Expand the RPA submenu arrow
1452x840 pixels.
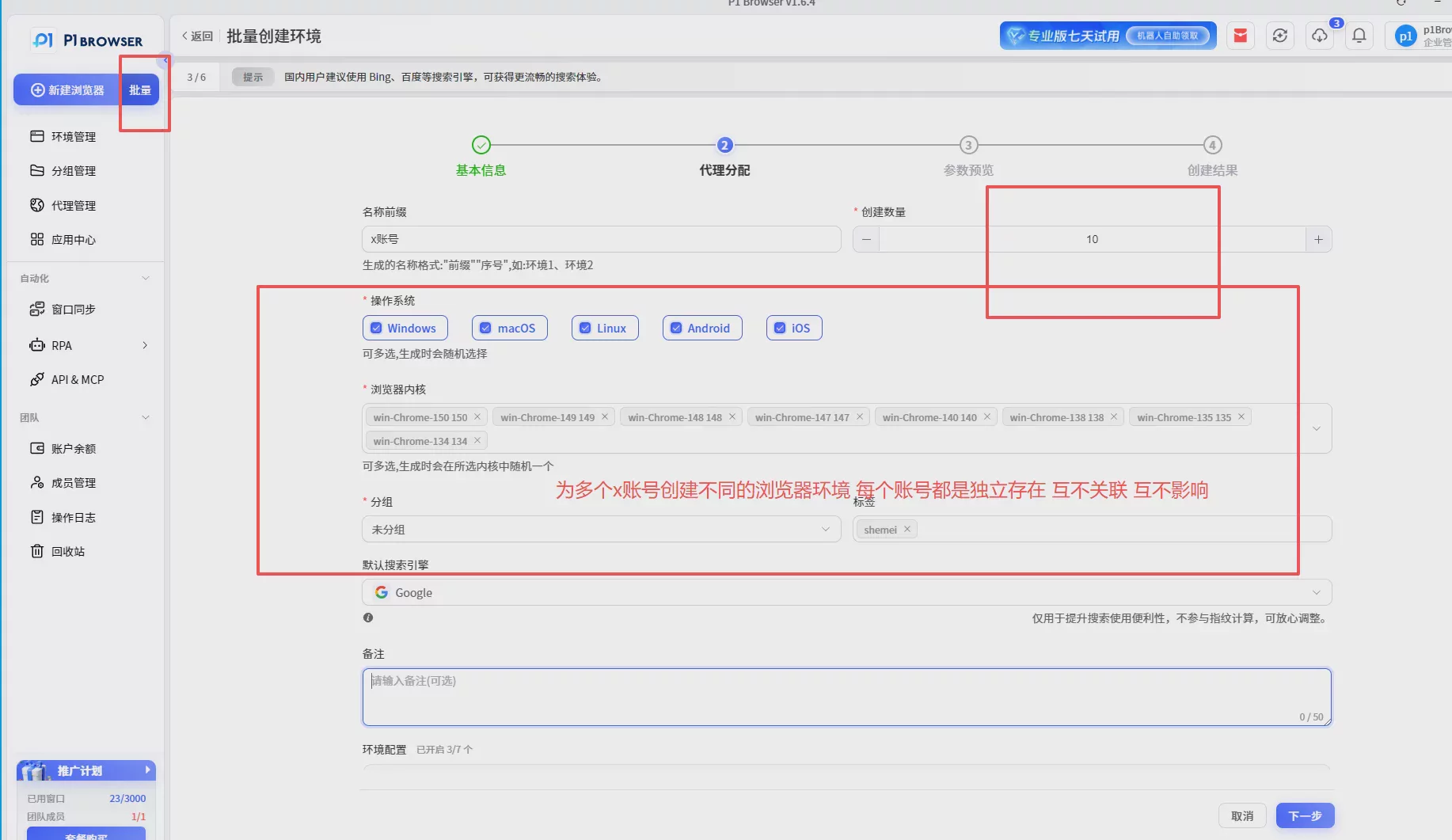(x=145, y=345)
